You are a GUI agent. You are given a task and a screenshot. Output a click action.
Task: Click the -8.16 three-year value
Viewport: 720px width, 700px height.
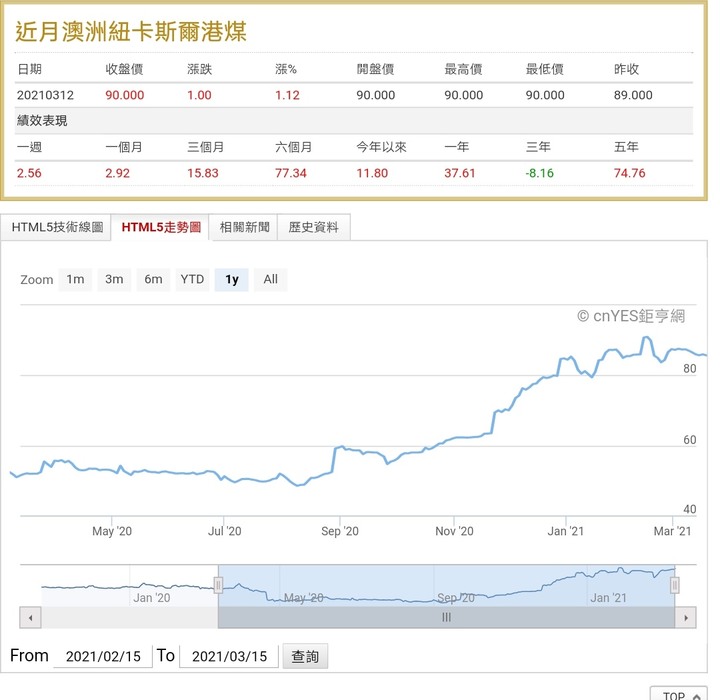[540, 174]
